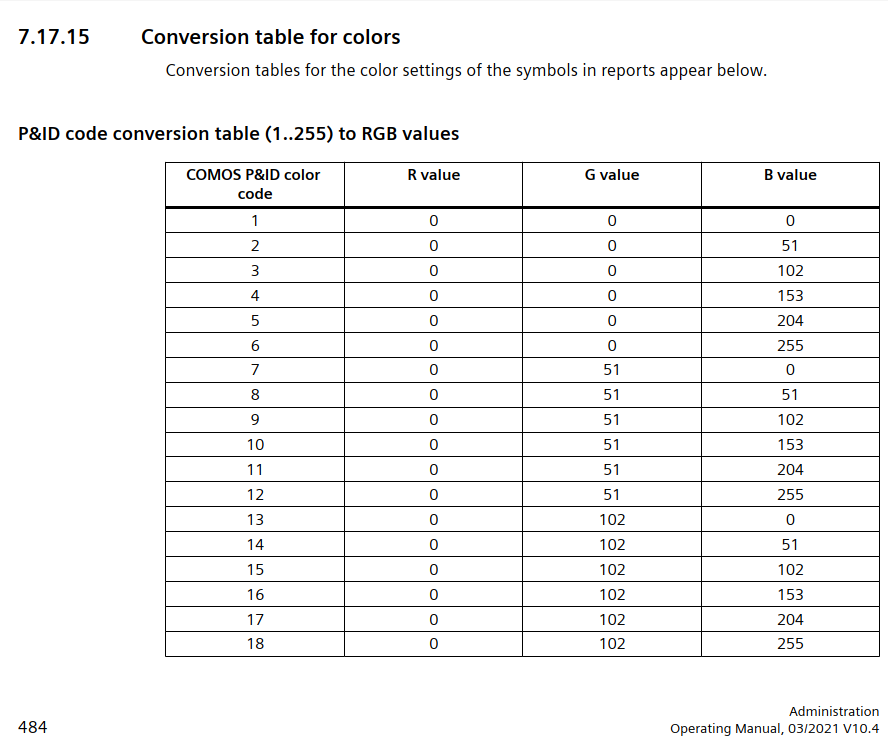The height and width of the screenshot is (749, 888).
Task: Click the 'P&ID code conversion table' subheading
Action: (x=239, y=133)
